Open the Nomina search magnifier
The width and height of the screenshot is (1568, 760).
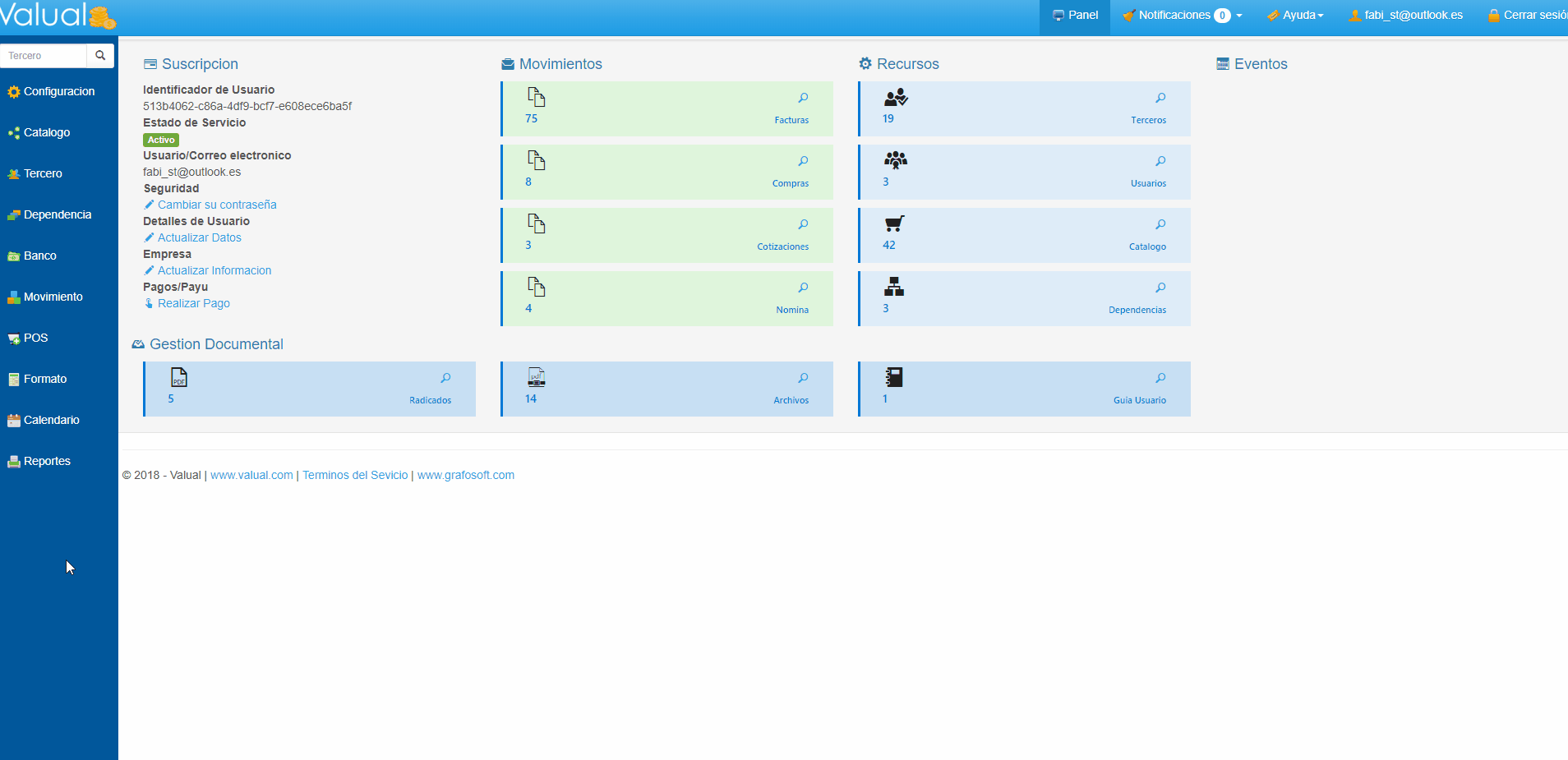point(803,288)
